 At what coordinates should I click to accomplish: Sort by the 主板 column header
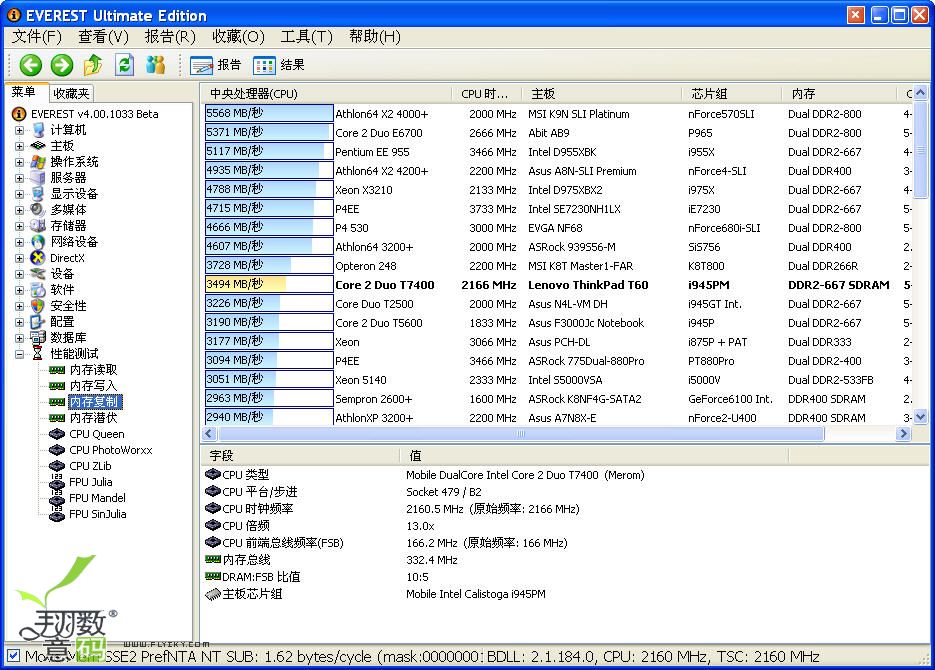[603, 94]
